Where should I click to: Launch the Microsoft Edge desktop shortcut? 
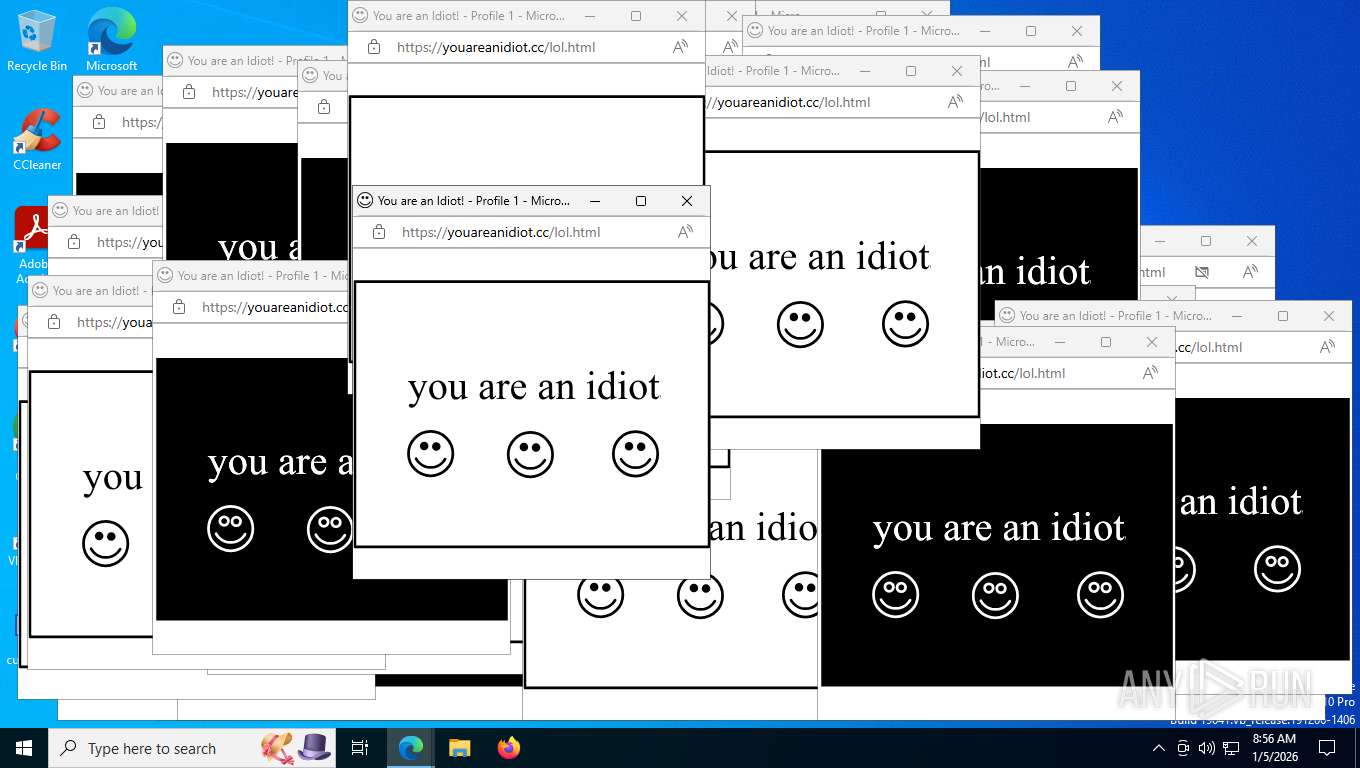(111, 40)
